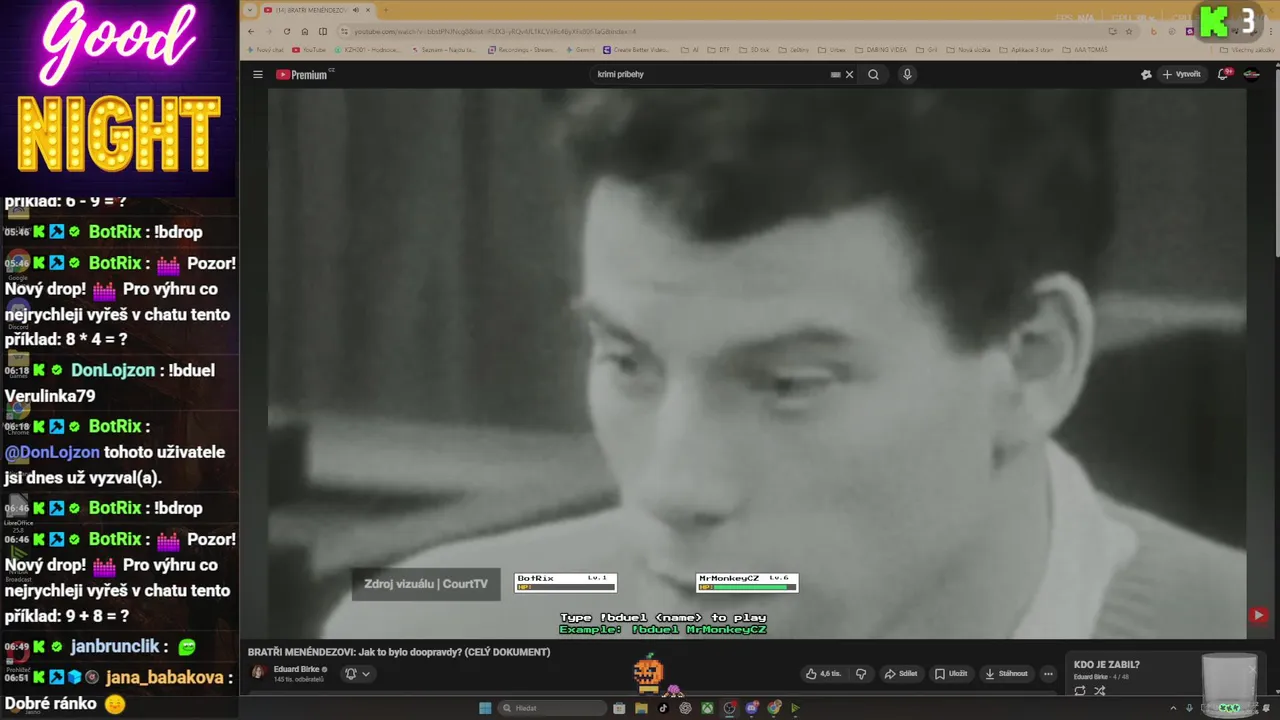Screen dimensions: 1280x720
Task: Click the Stáhnout download button
Action: (x=1006, y=674)
